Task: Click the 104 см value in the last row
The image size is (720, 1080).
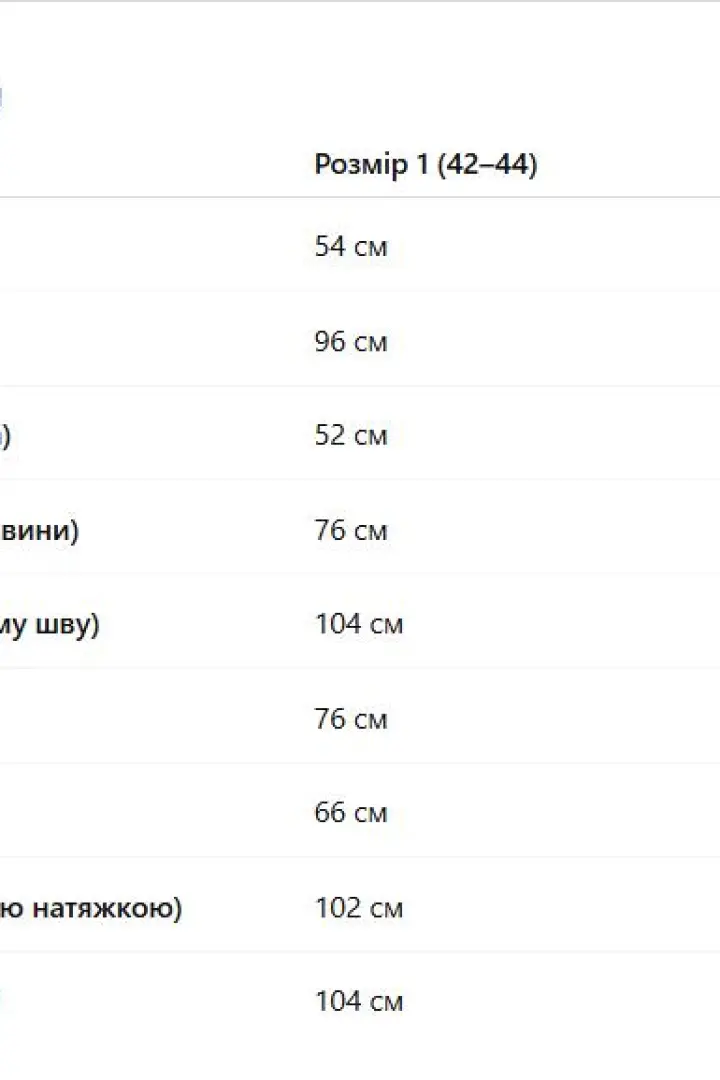Action: (x=358, y=1001)
